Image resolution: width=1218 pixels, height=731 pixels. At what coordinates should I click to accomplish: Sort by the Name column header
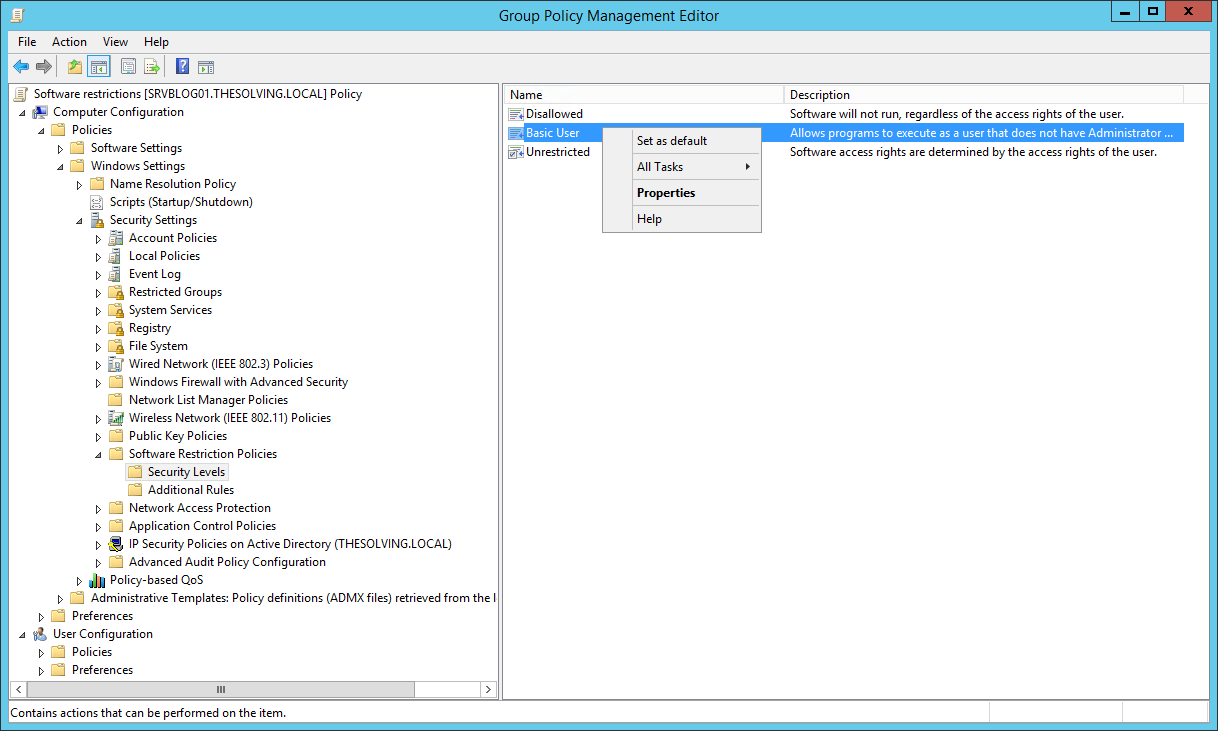643,95
